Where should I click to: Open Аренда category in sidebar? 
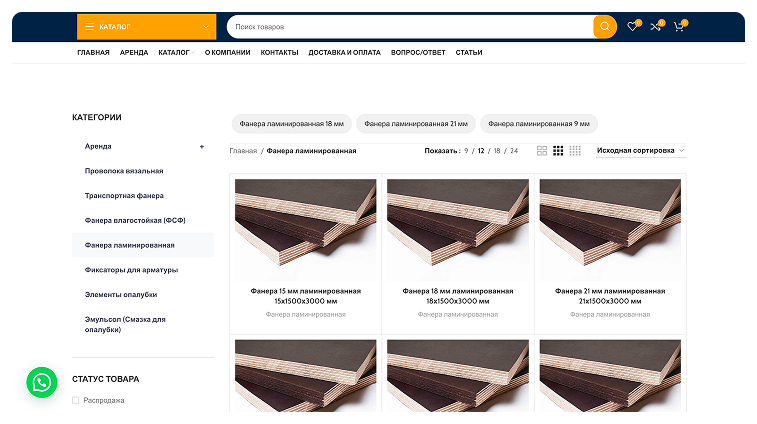pos(98,146)
